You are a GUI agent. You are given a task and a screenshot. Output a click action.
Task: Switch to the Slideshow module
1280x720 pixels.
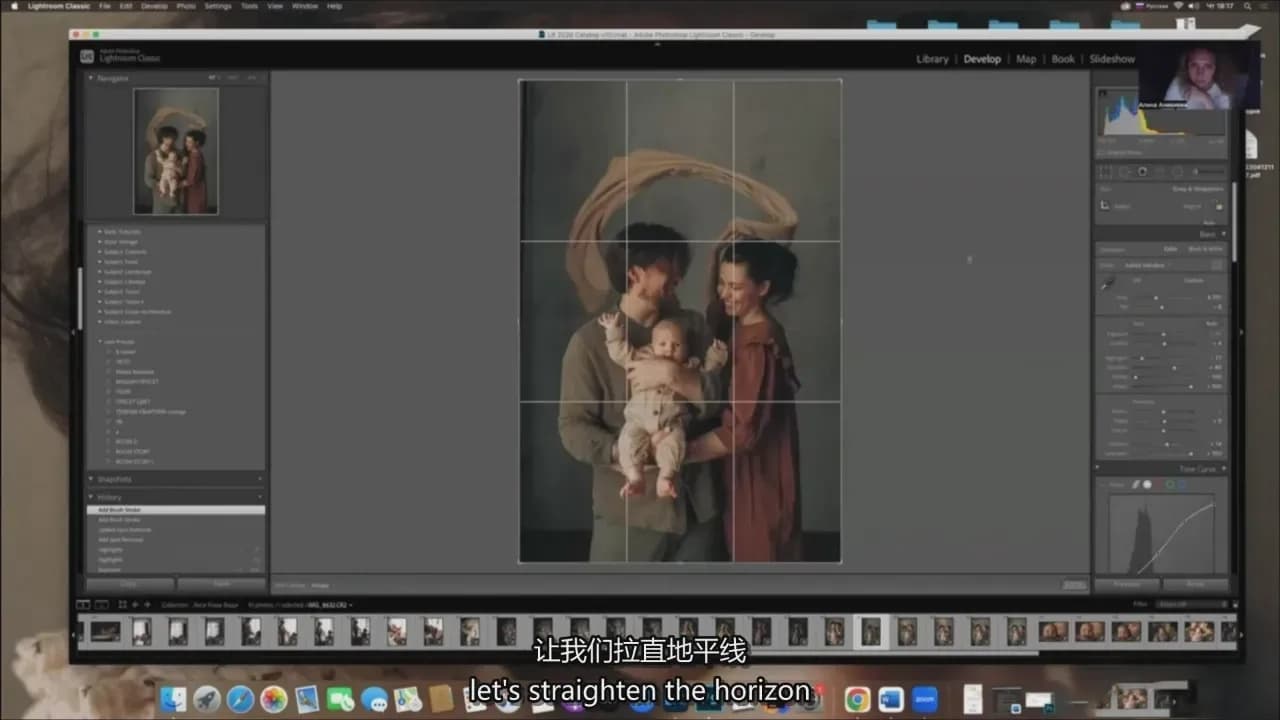[1112, 59]
